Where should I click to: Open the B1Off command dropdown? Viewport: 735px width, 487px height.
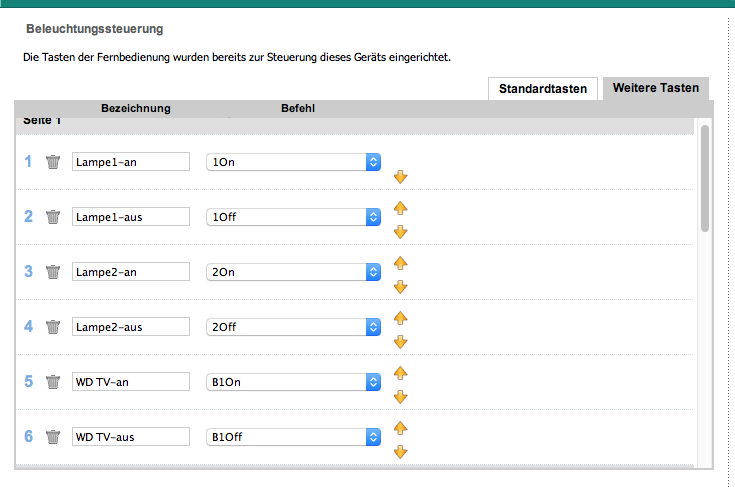[293, 437]
